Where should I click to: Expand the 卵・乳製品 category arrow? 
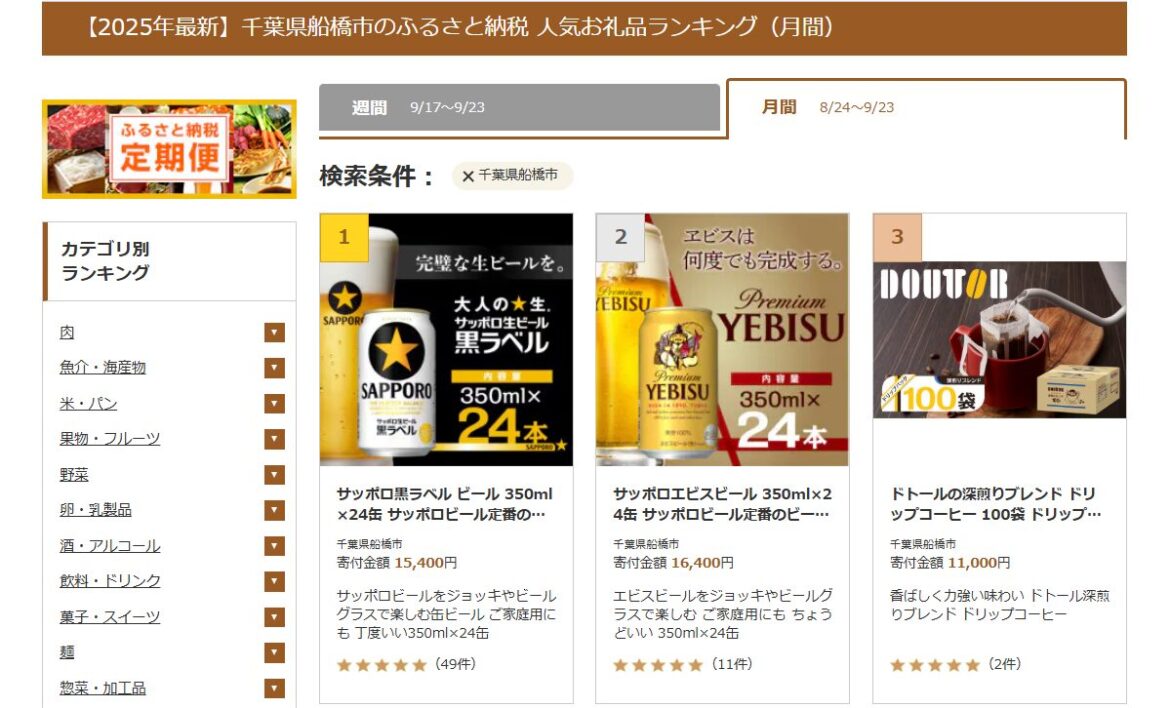tap(275, 510)
